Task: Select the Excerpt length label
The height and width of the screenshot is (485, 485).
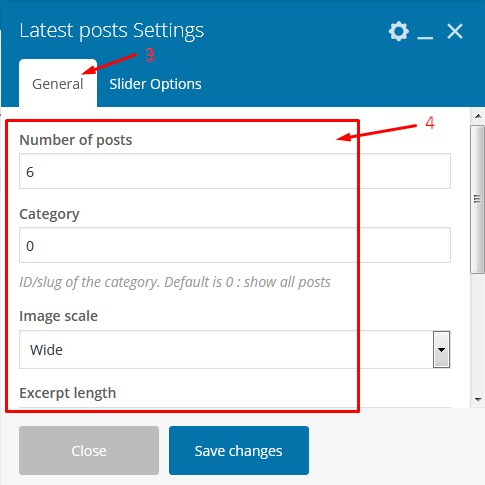Action: coord(68,393)
